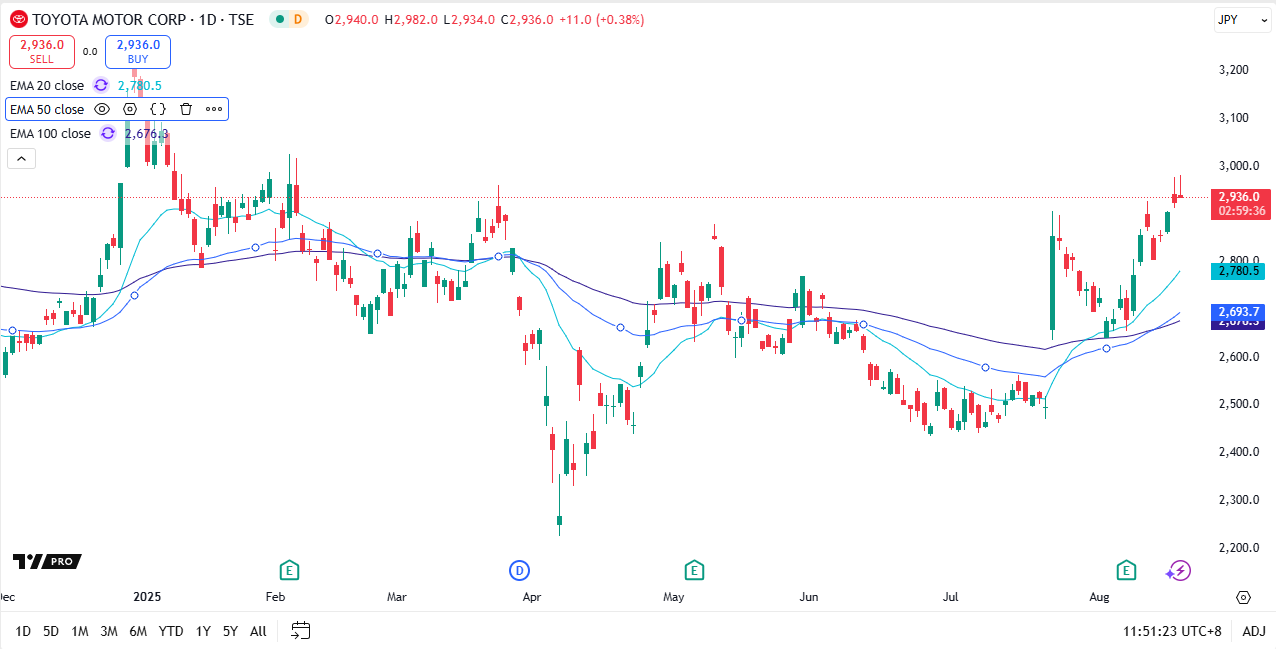1276x649 pixels.
Task: Set range to 1M
Action: pyautogui.click(x=80, y=631)
